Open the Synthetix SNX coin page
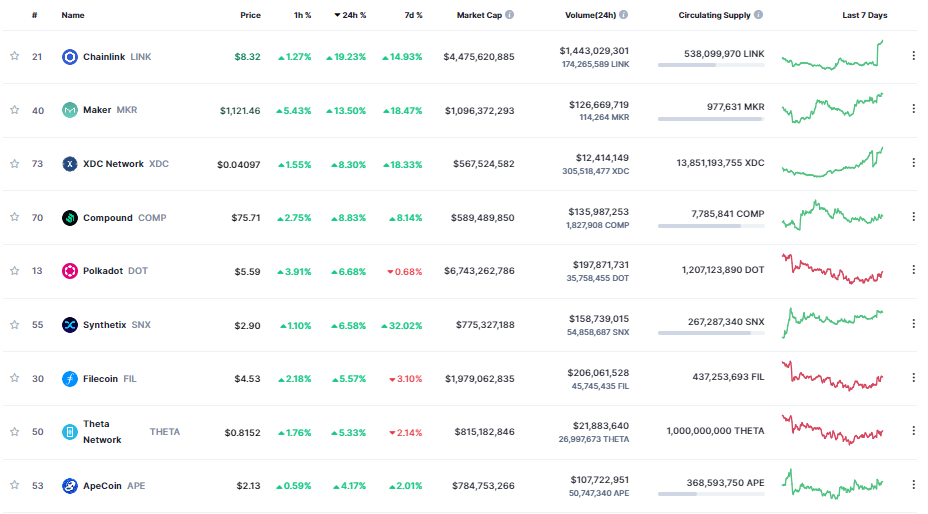 (117, 325)
